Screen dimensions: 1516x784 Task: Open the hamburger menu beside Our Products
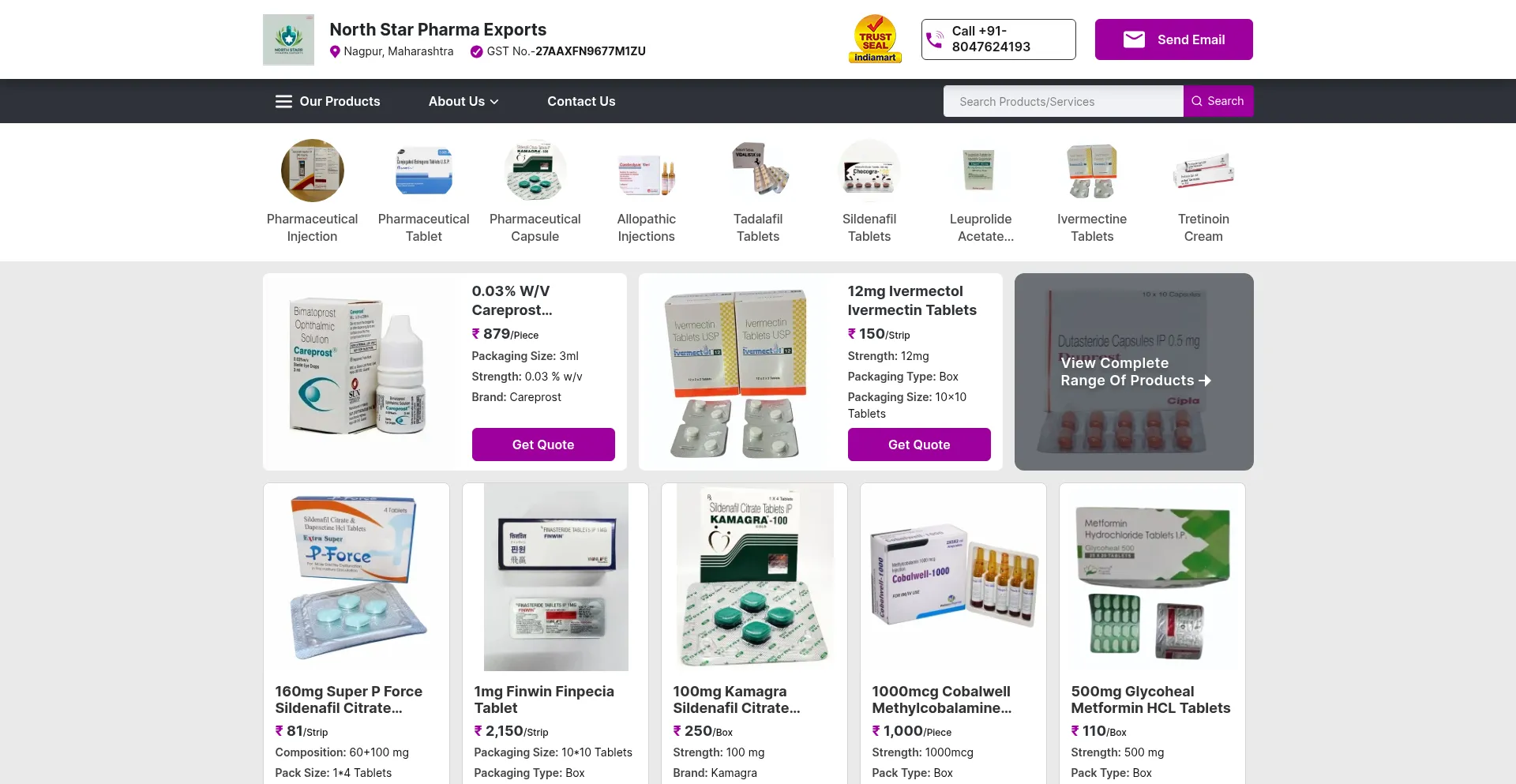pos(283,101)
